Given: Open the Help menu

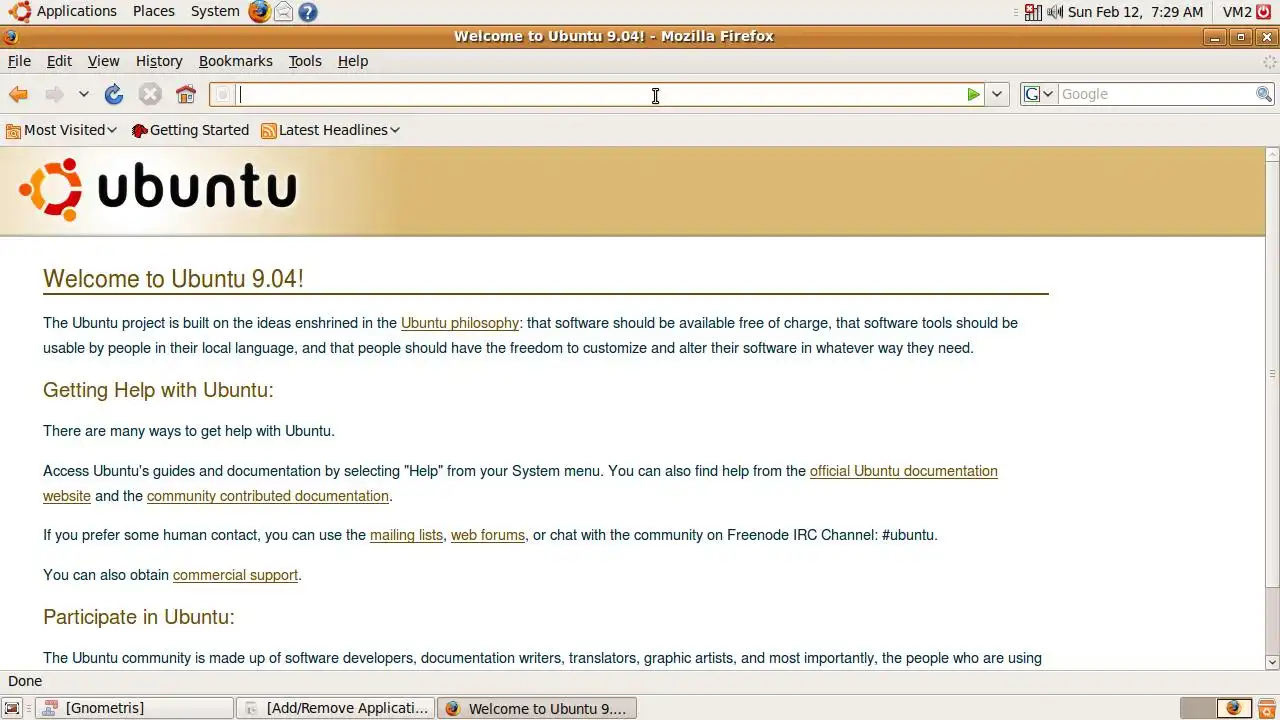Looking at the screenshot, I should point(353,61).
